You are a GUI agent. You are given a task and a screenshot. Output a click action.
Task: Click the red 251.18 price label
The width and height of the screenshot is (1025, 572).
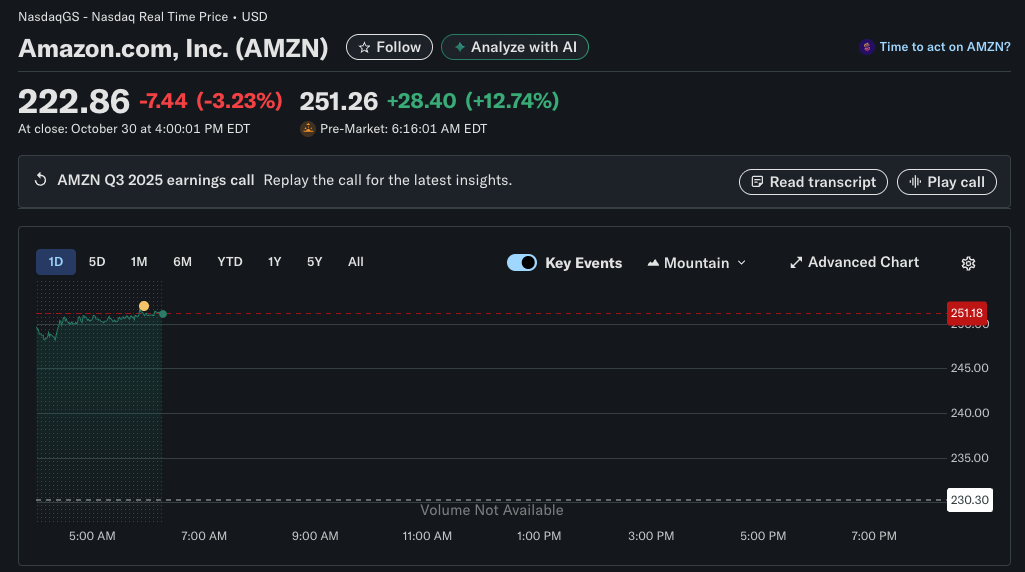pyautogui.click(x=966, y=313)
